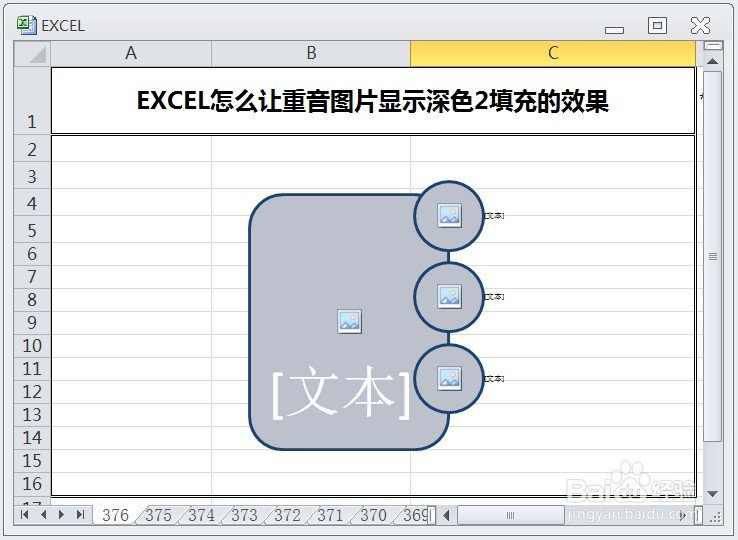
Task: Maximize the EXCEL window
Action: point(657,25)
